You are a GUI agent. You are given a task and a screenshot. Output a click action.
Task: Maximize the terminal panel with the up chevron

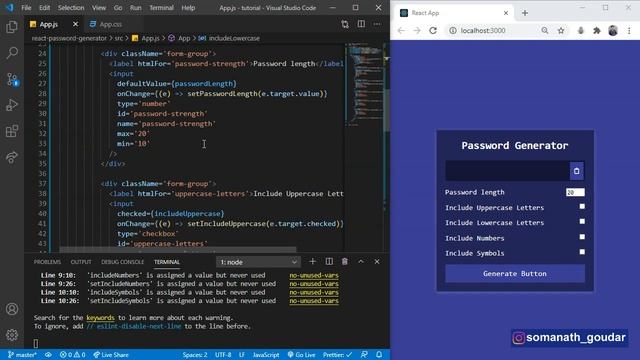[x=361, y=262]
